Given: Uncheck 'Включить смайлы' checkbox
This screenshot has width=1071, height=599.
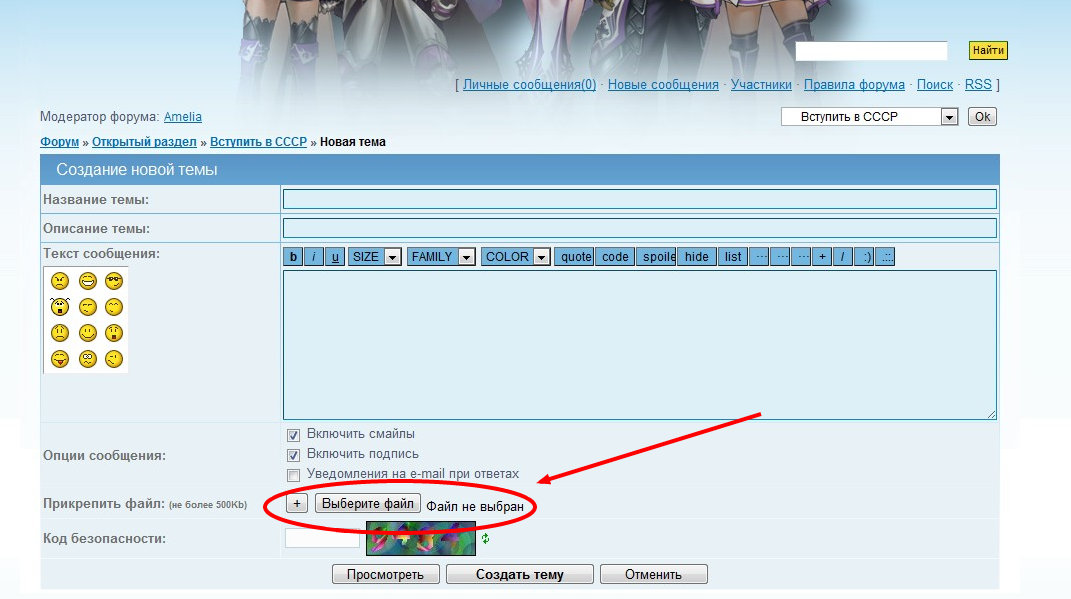Looking at the screenshot, I should pyautogui.click(x=294, y=435).
